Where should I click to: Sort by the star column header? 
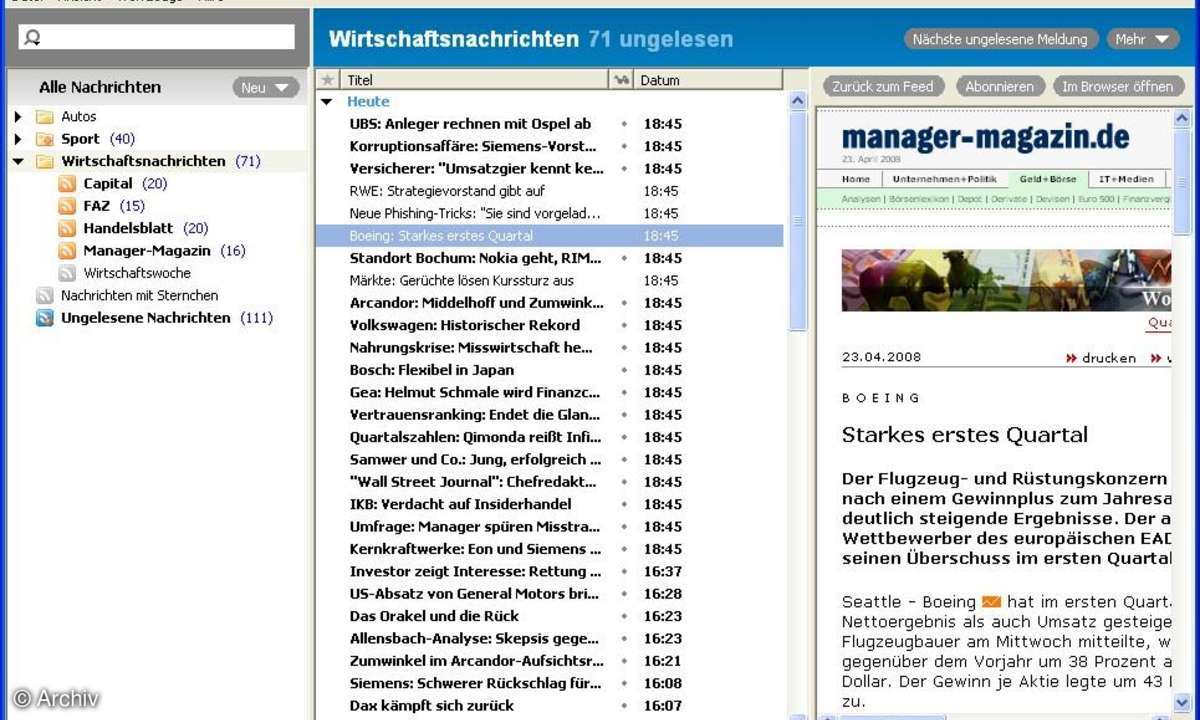(x=327, y=80)
